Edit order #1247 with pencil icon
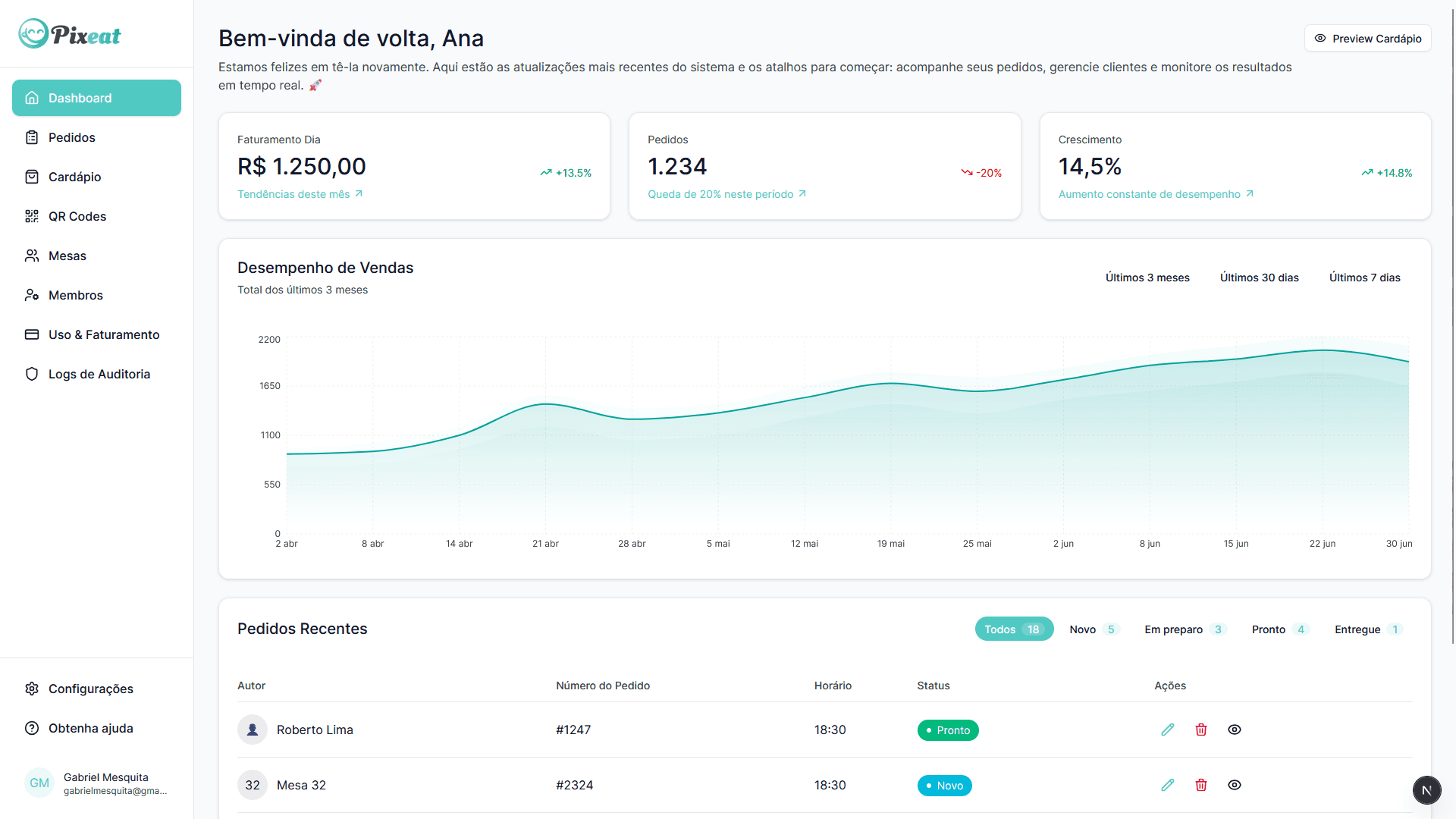Viewport: 1456px width, 819px height. click(x=1168, y=730)
